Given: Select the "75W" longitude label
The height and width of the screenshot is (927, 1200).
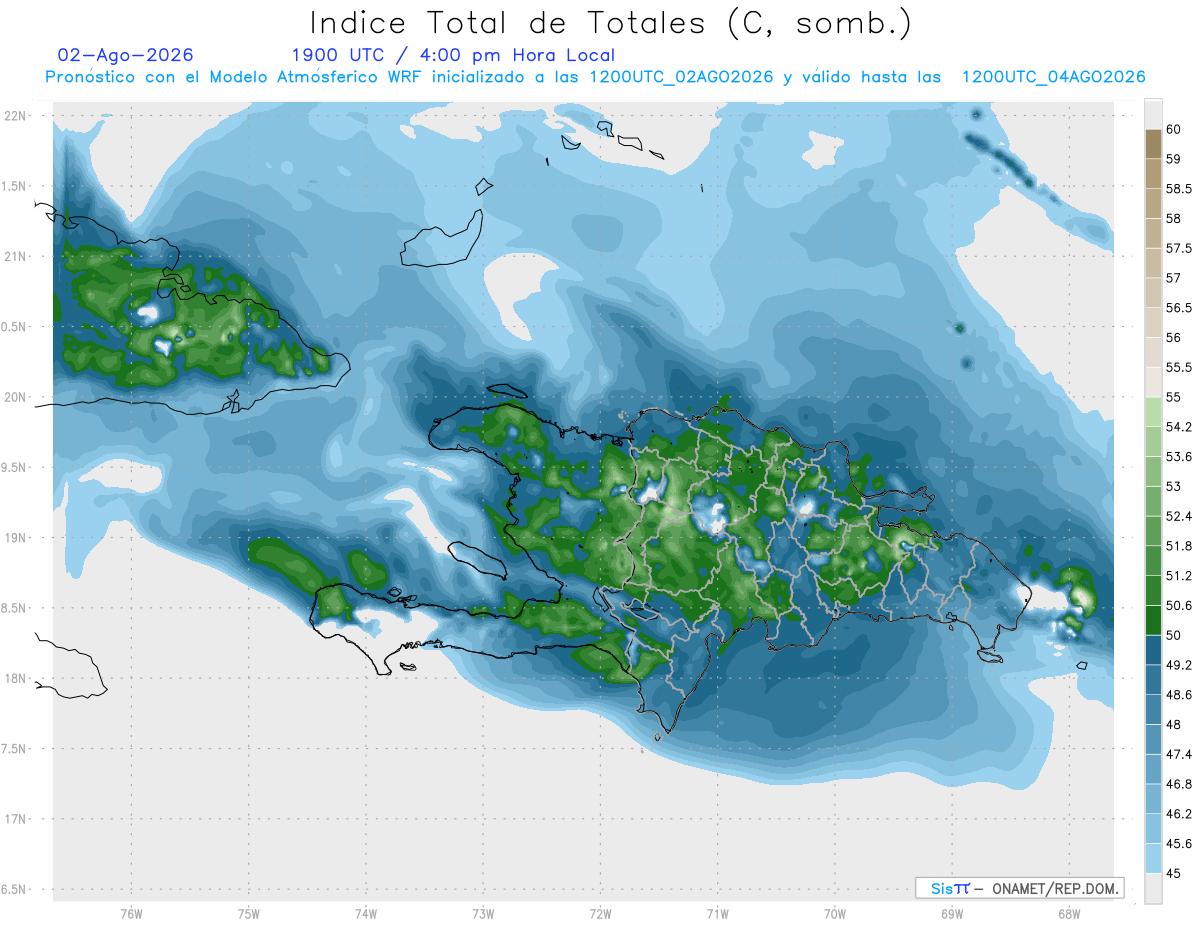Looking at the screenshot, I should tap(249, 914).
